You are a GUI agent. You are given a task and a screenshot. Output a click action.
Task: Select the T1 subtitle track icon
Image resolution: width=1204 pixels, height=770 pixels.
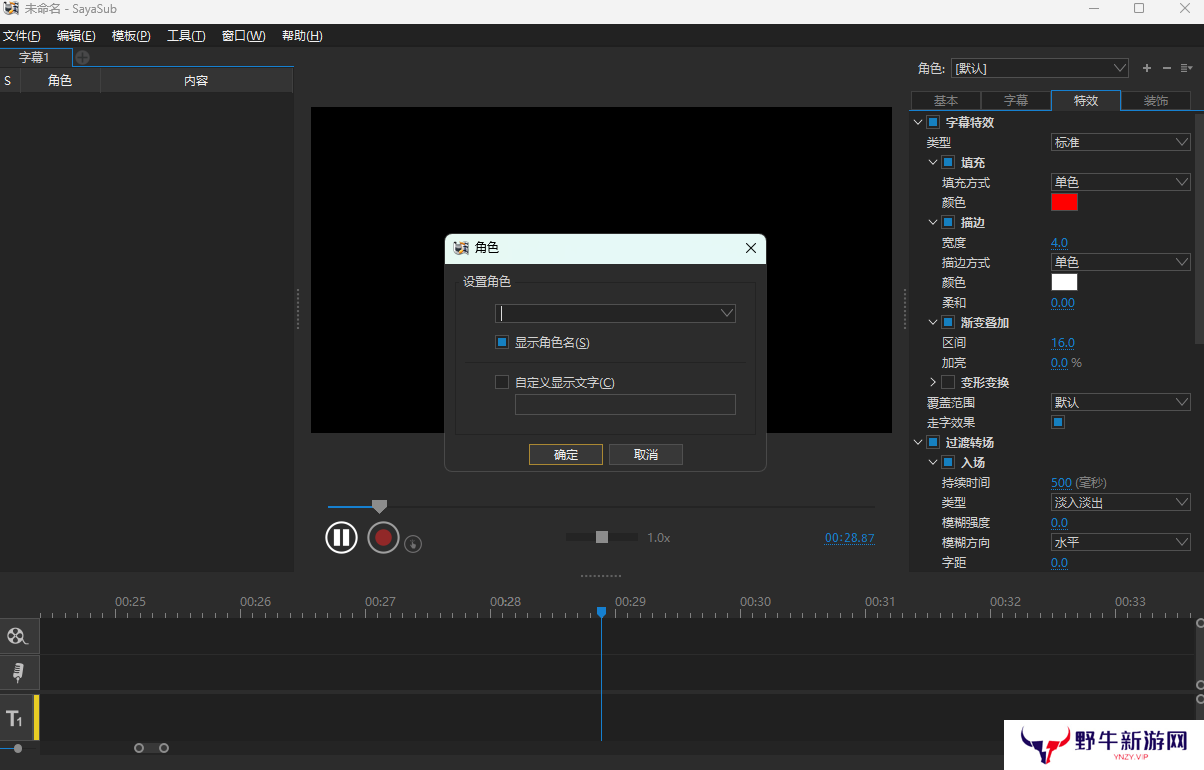tap(15, 718)
